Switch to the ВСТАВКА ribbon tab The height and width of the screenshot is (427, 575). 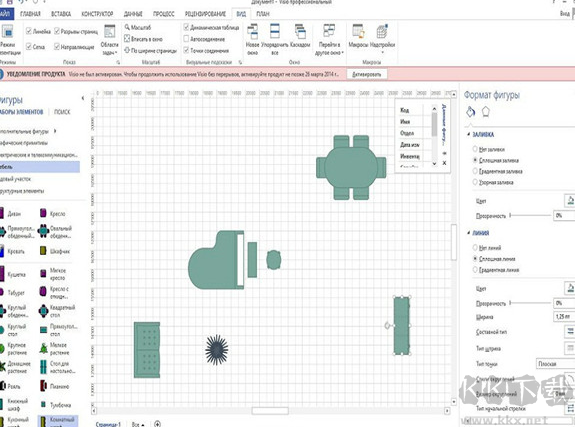[x=61, y=14]
